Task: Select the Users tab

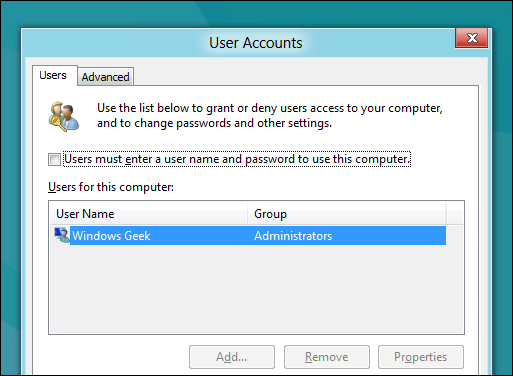Action: [x=53, y=75]
